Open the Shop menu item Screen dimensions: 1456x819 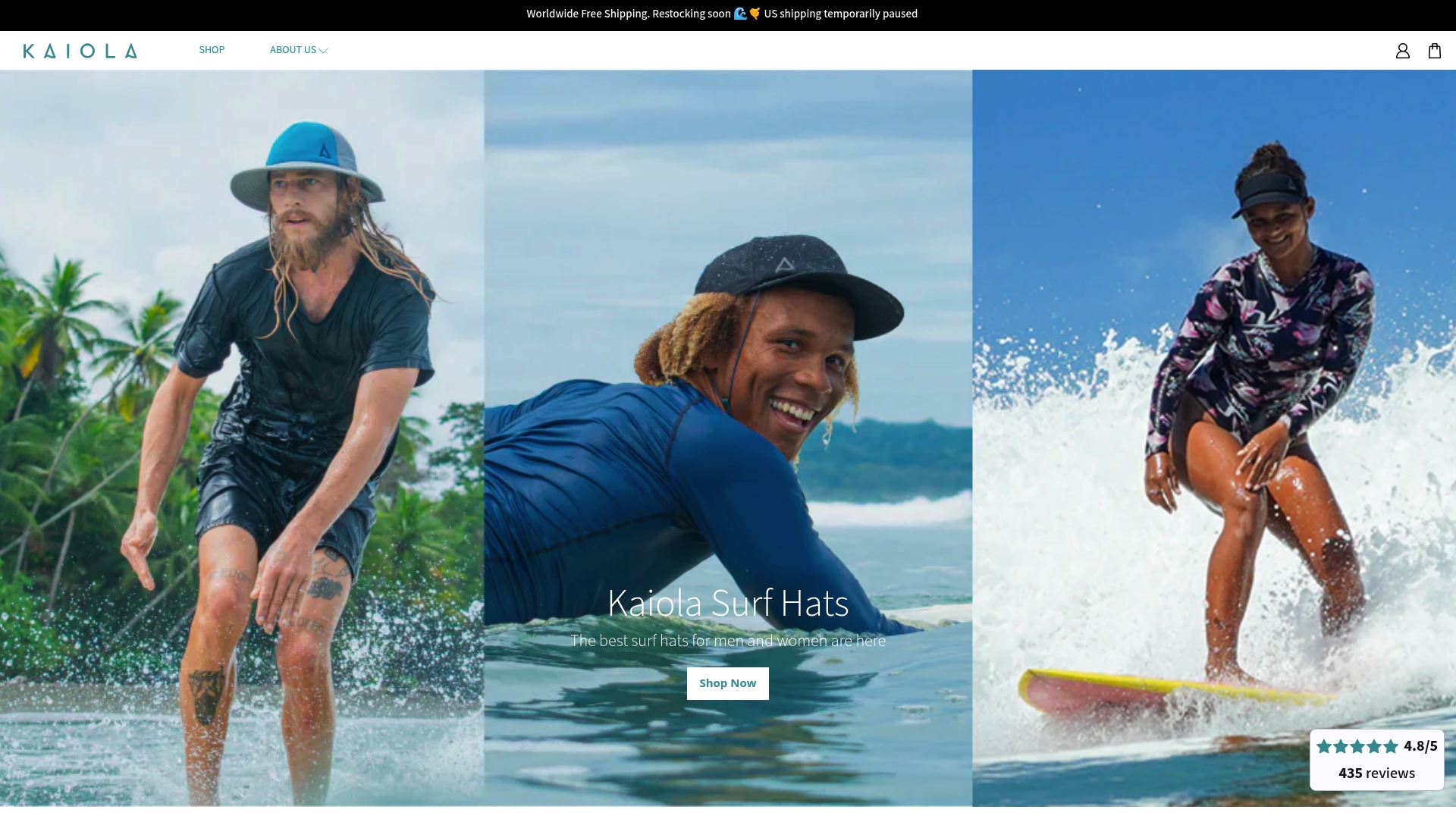212,50
